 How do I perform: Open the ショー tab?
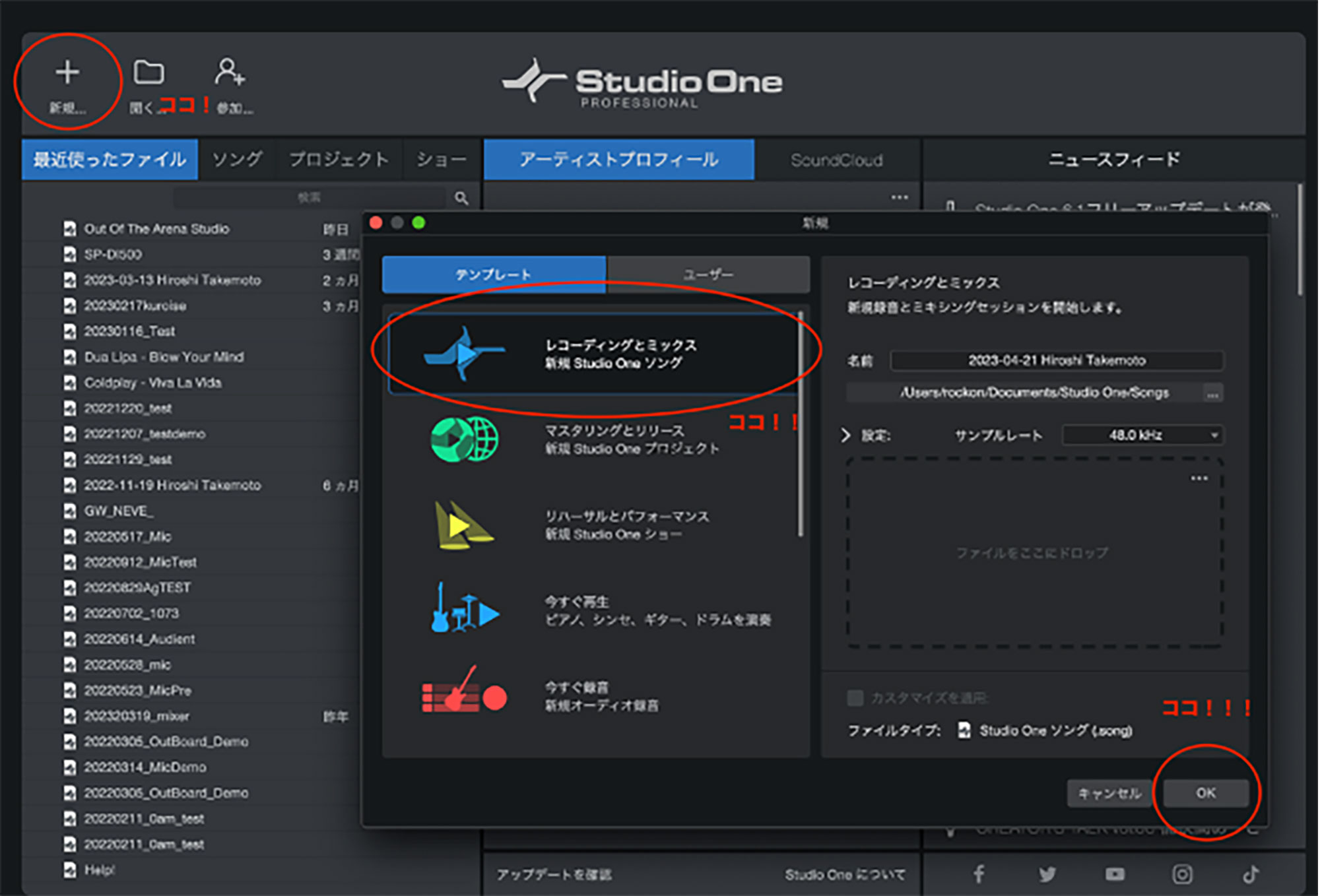[441, 159]
